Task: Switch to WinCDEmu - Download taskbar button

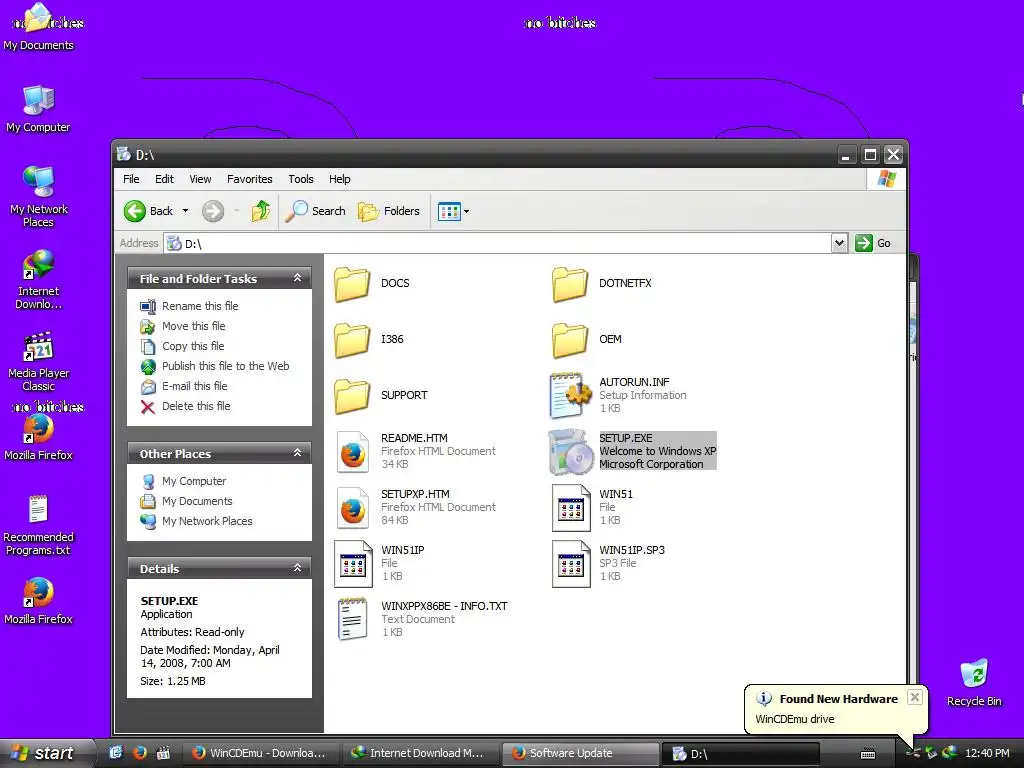Action: coord(260,753)
